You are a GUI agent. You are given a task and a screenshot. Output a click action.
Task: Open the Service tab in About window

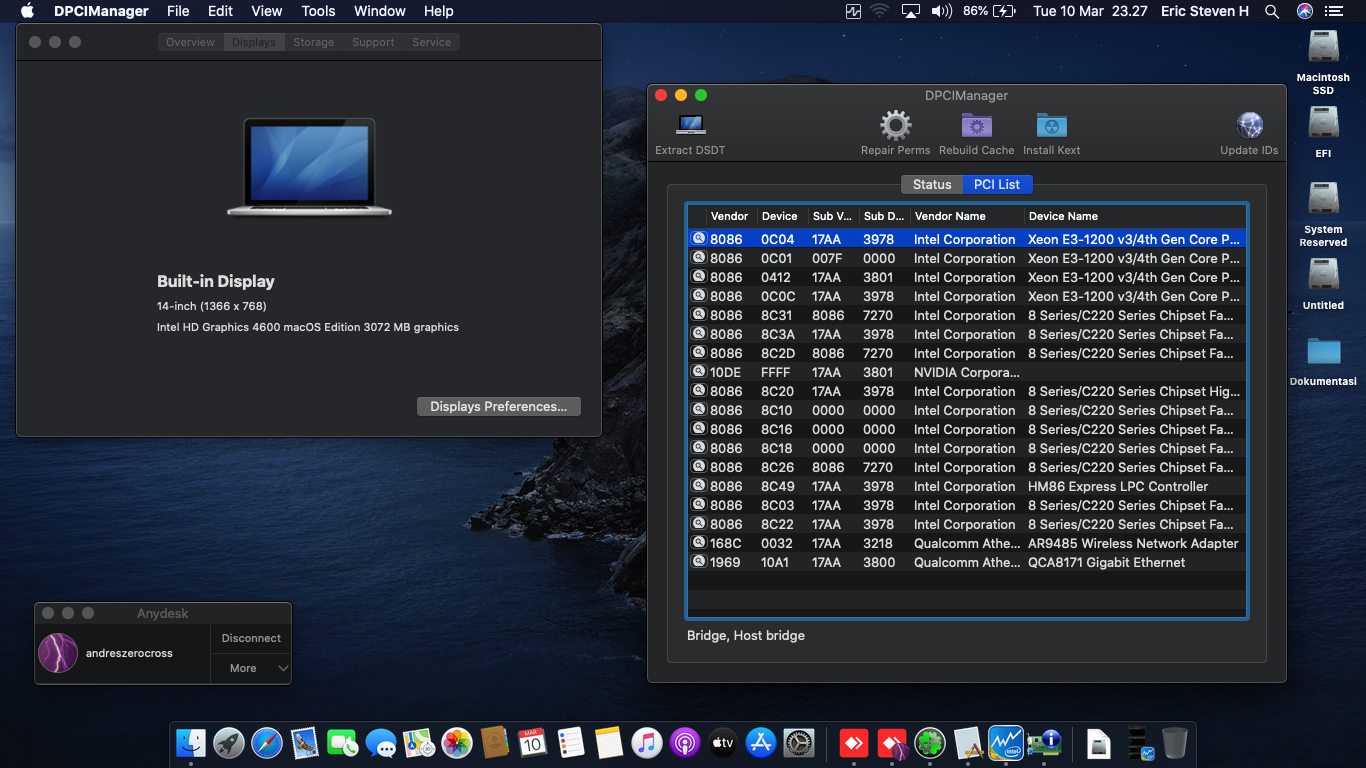click(431, 42)
